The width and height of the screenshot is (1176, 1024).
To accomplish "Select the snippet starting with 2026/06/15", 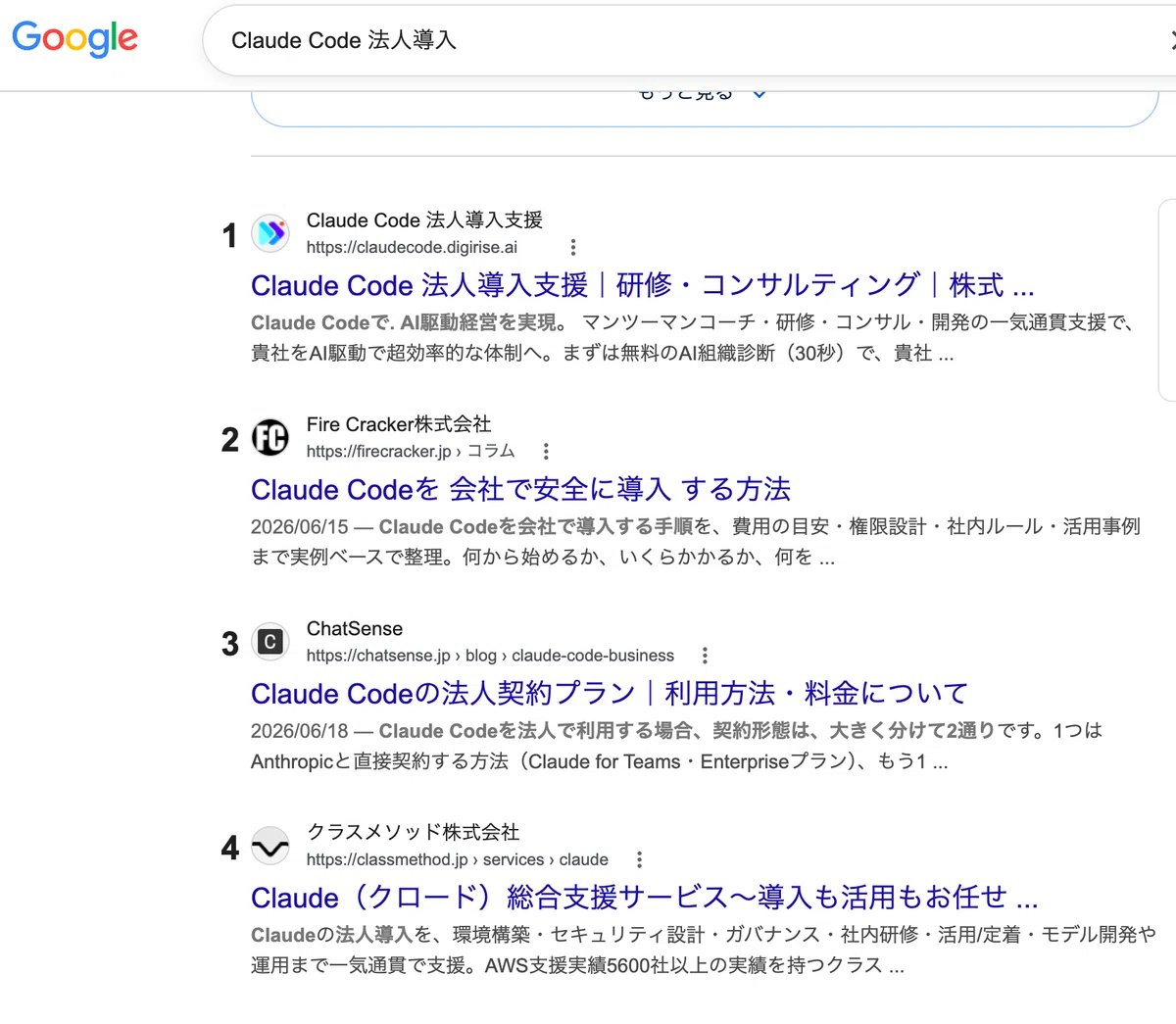I will click(x=696, y=542).
